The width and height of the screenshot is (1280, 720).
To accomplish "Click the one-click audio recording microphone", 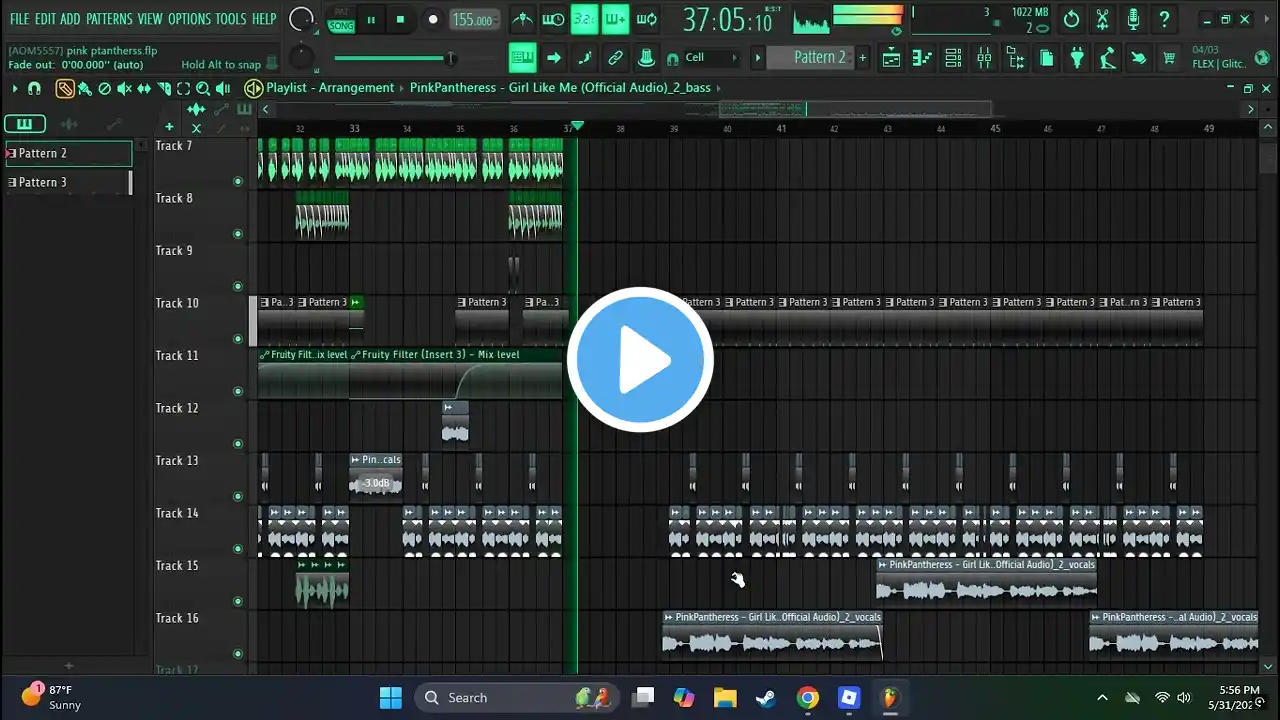I will pyautogui.click(x=1133, y=19).
